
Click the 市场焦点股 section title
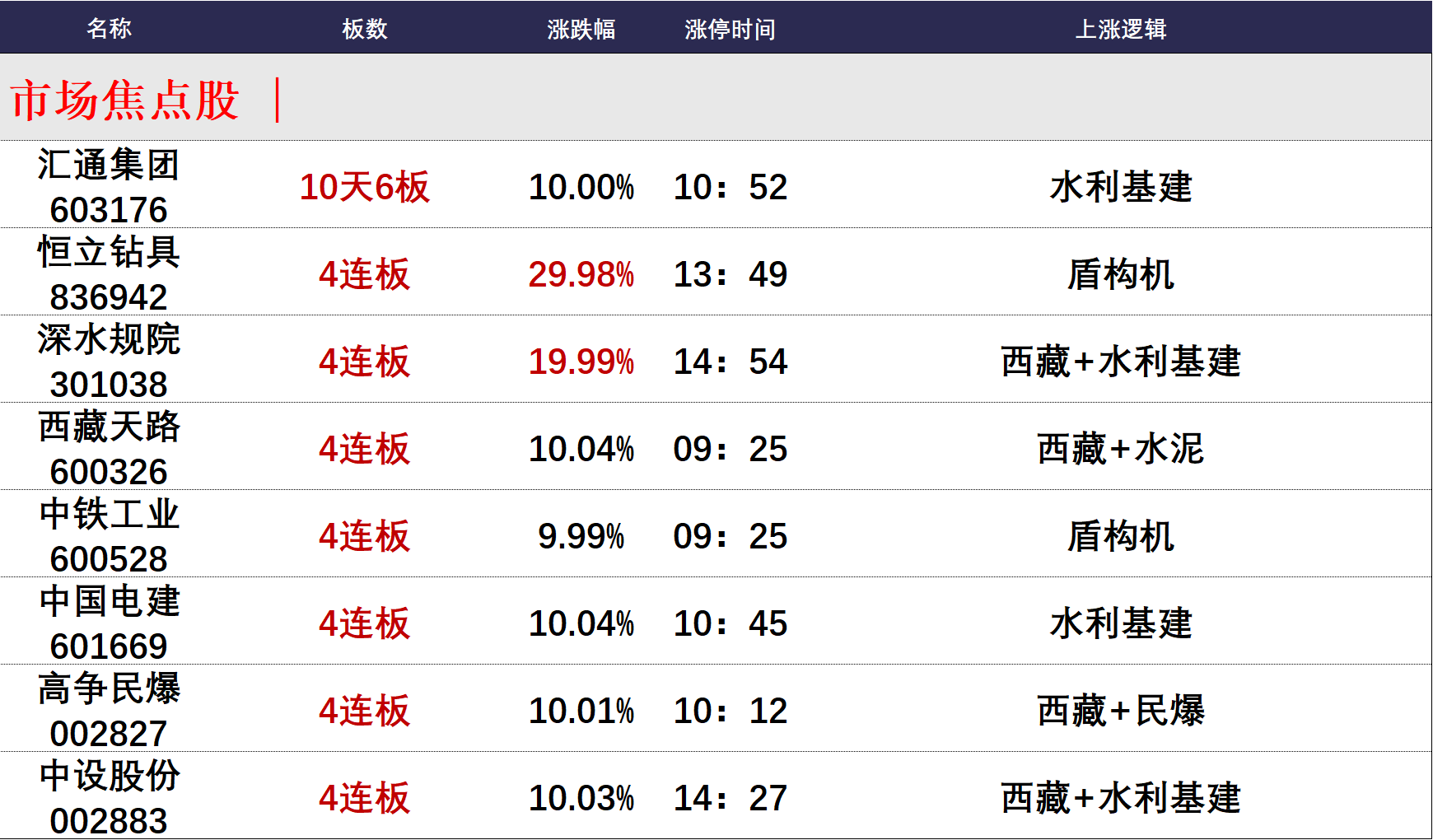pyautogui.click(x=124, y=100)
